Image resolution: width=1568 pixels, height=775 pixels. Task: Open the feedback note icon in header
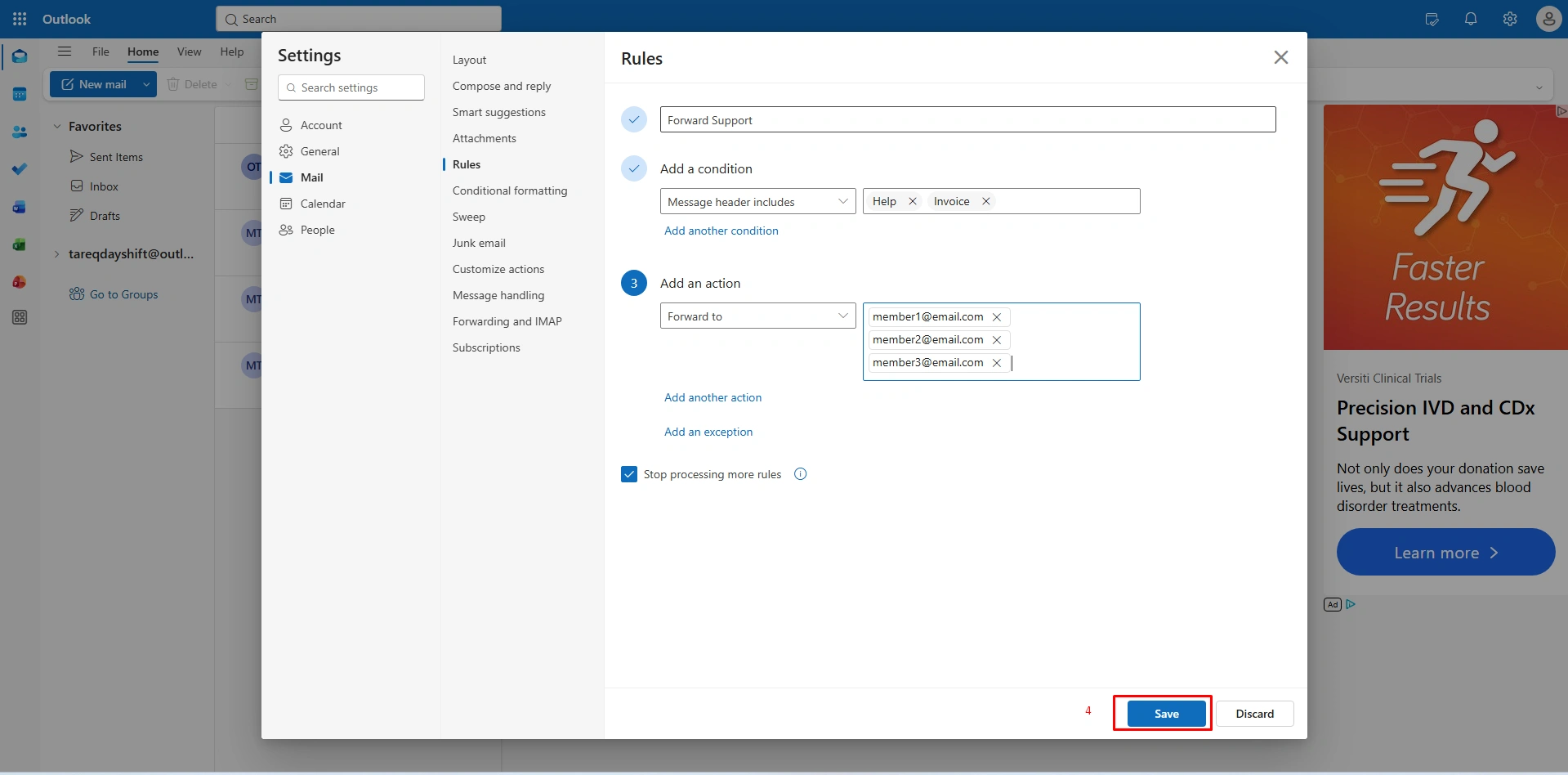(x=1432, y=19)
